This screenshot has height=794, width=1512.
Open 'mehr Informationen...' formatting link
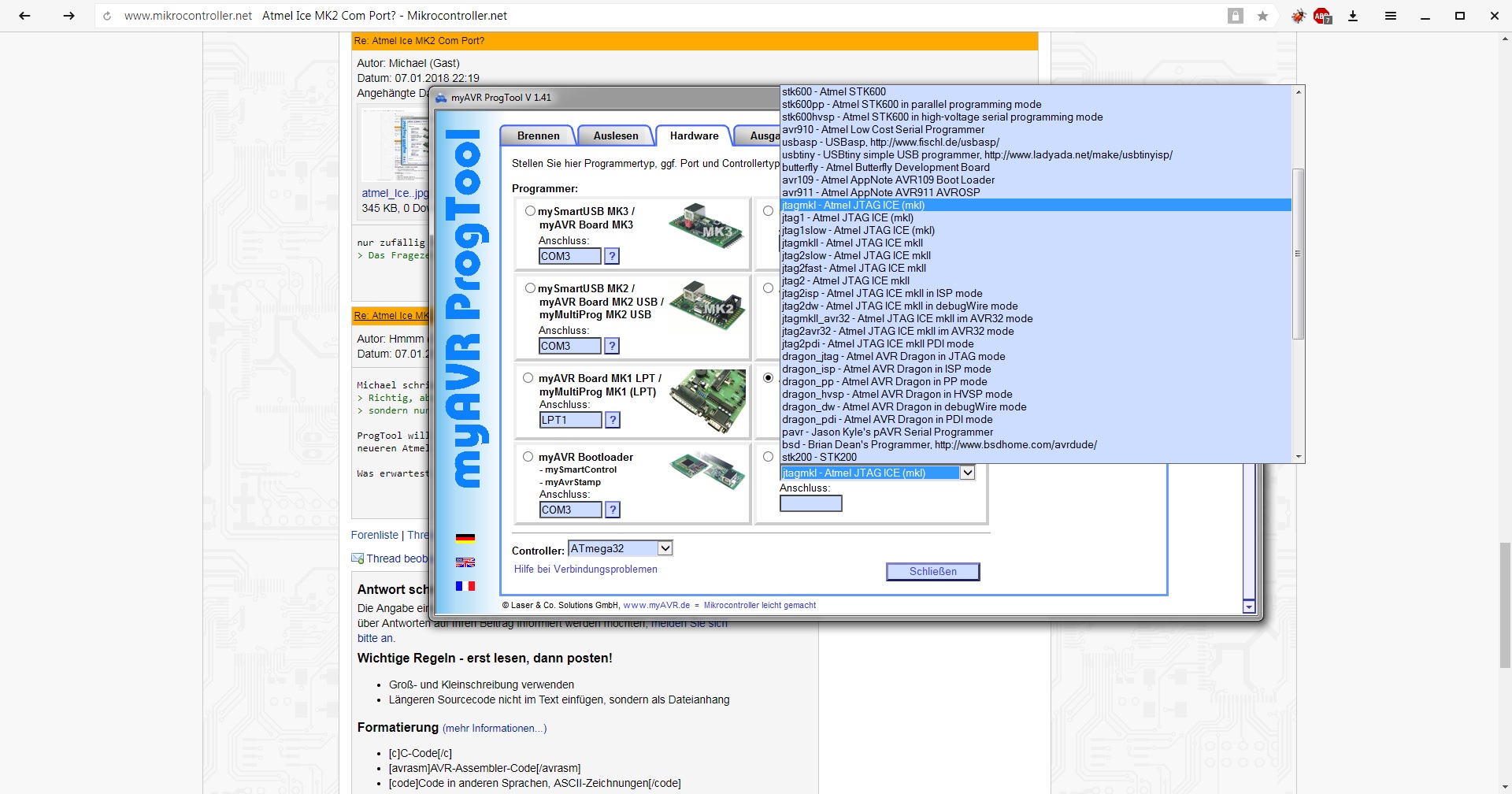pos(495,729)
